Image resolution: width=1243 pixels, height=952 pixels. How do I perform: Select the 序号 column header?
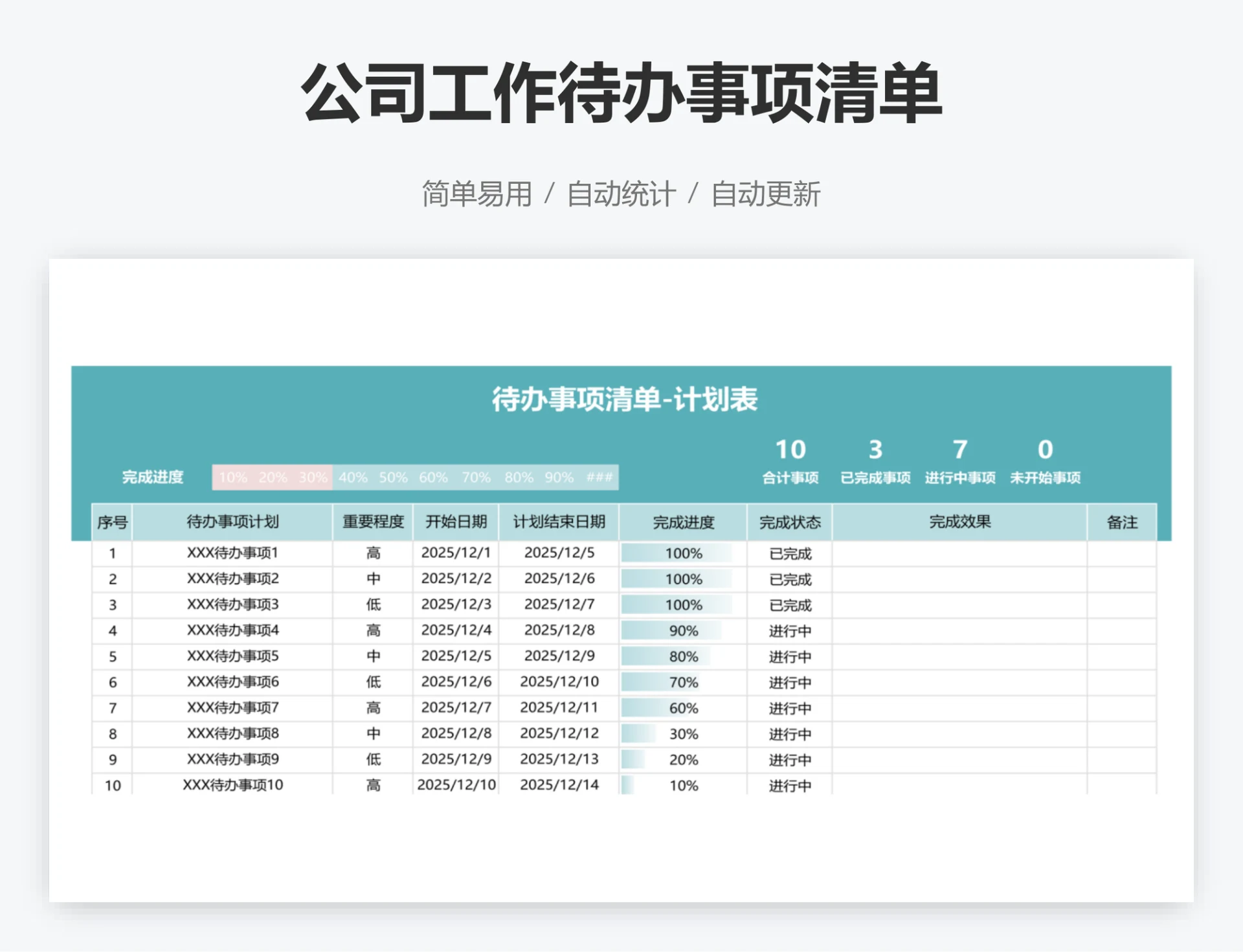coord(112,522)
